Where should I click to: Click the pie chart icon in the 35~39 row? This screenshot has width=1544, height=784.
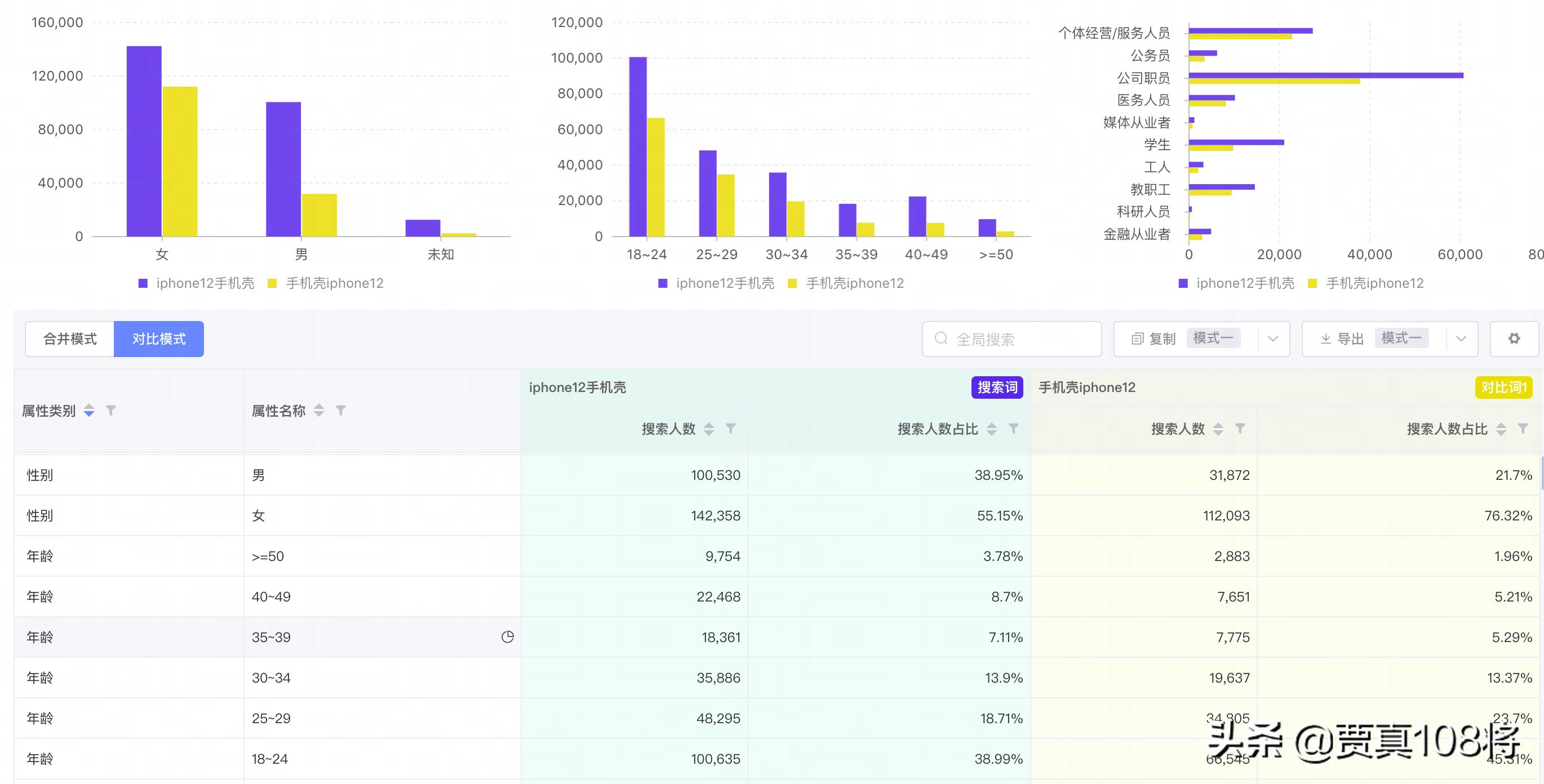click(508, 636)
